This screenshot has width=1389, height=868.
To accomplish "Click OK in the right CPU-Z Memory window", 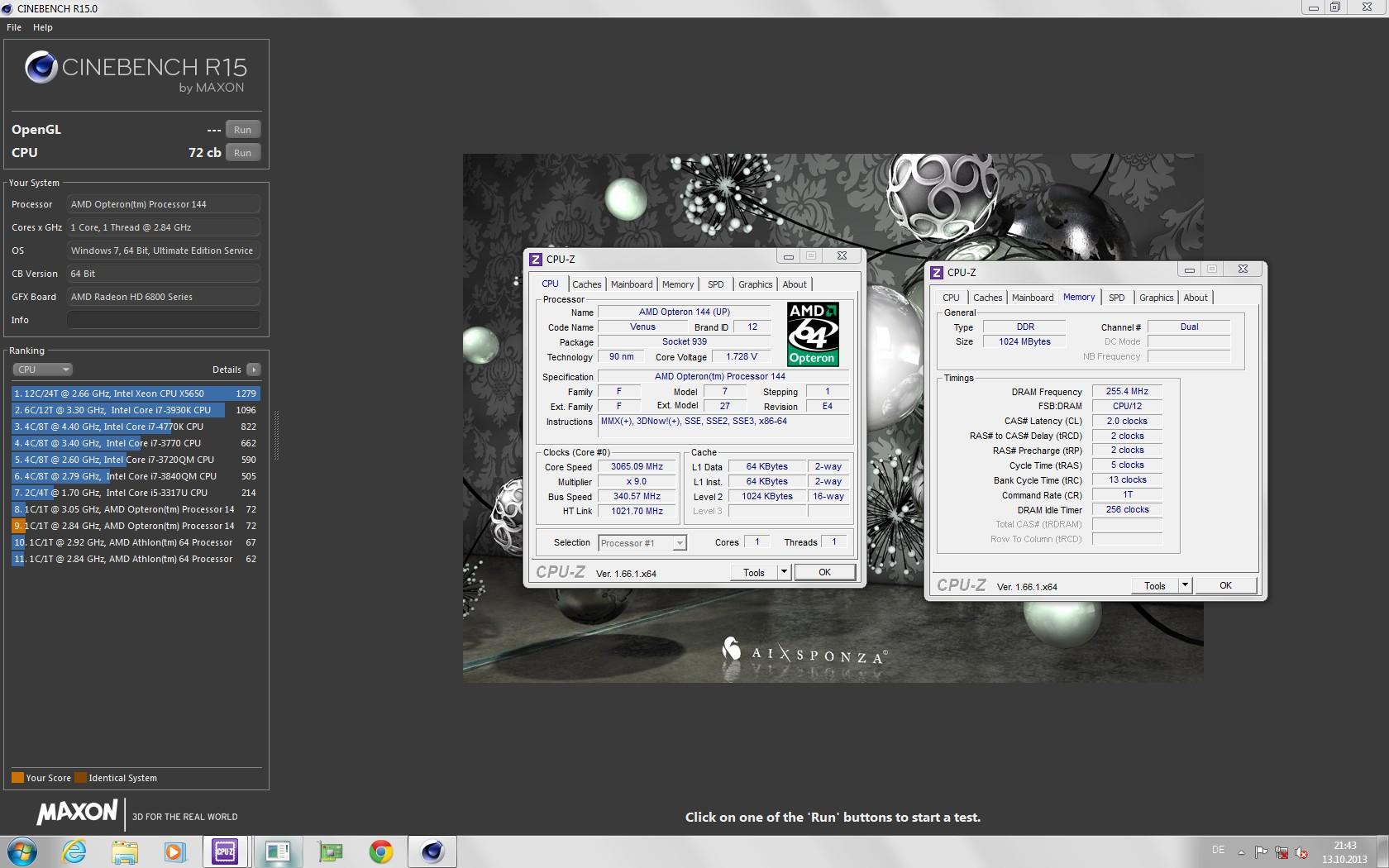I will click(1225, 585).
